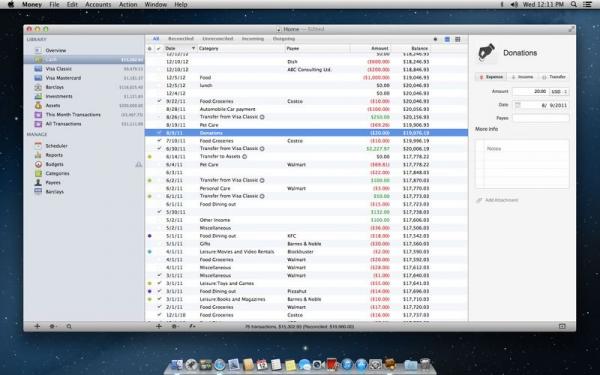600x375 pixels.
Task: Open the File menu
Action: (x=54, y=4)
